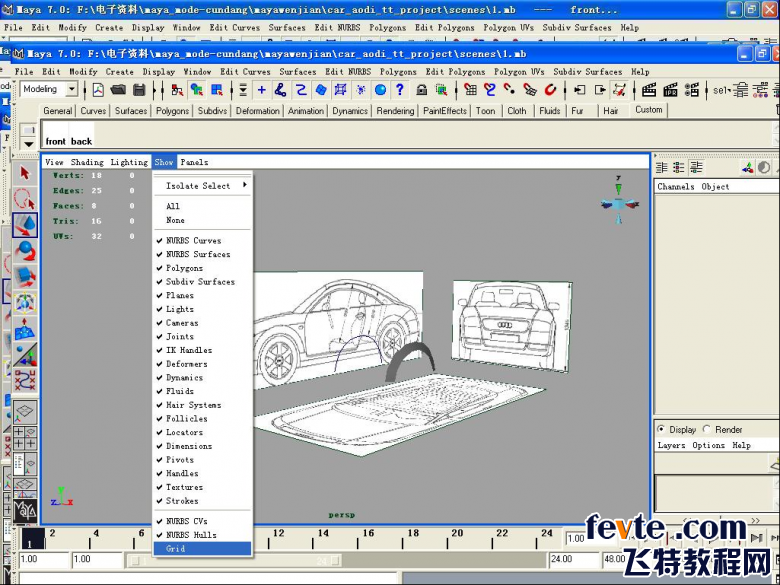Choose the Show Manipulator tool
This screenshot has width=780, height=585.
25,354
